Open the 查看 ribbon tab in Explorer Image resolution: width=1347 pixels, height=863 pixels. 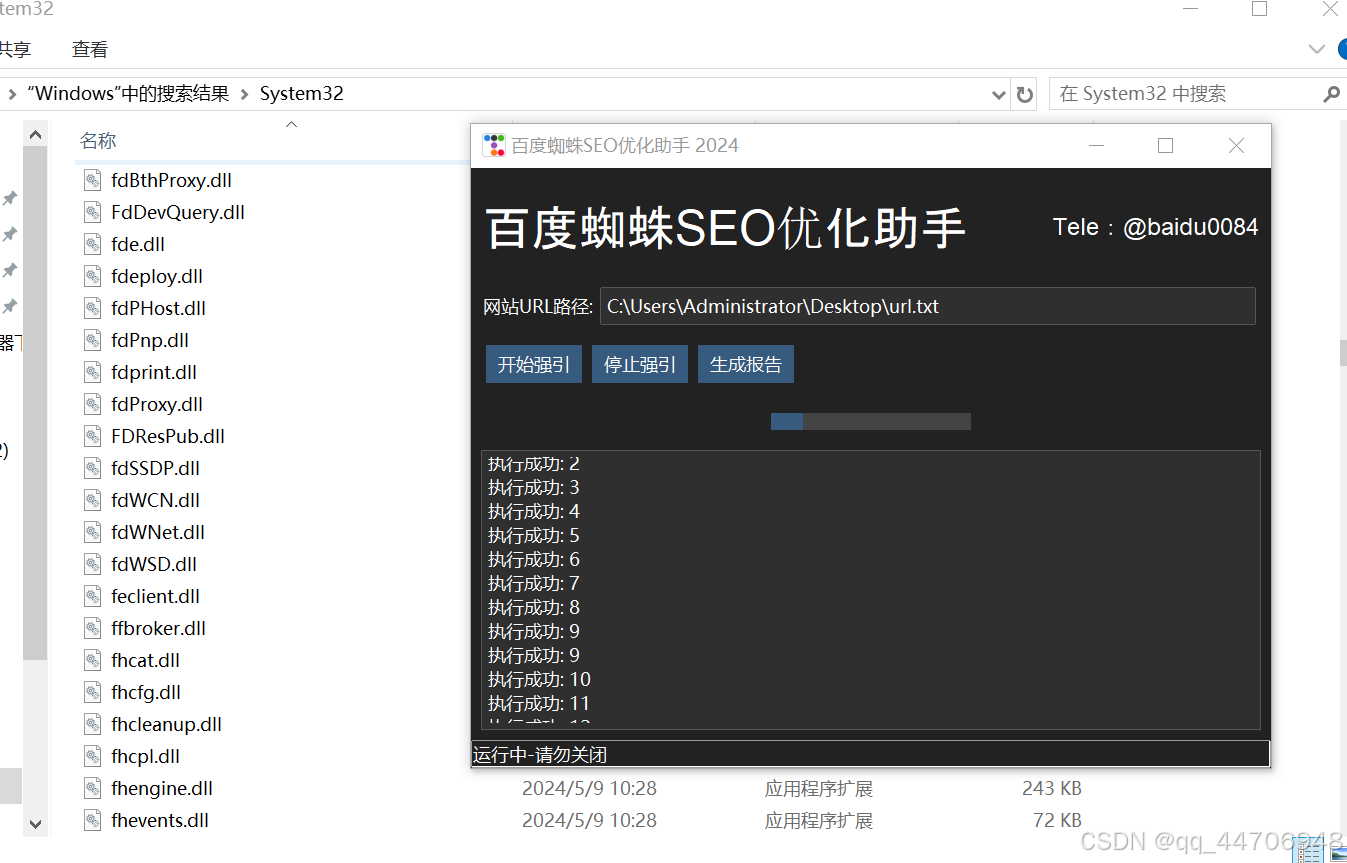90,49
